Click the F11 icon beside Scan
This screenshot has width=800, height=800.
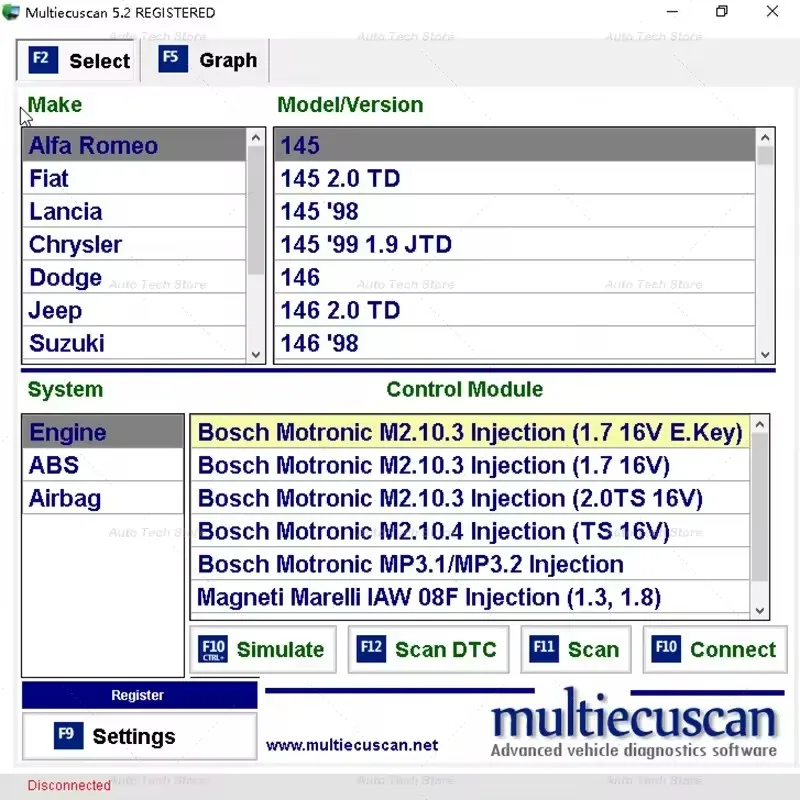tap(544, 648)
